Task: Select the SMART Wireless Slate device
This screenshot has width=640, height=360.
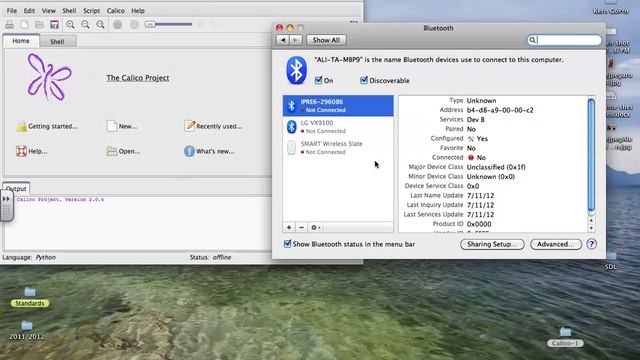Action: click(338, 147)
